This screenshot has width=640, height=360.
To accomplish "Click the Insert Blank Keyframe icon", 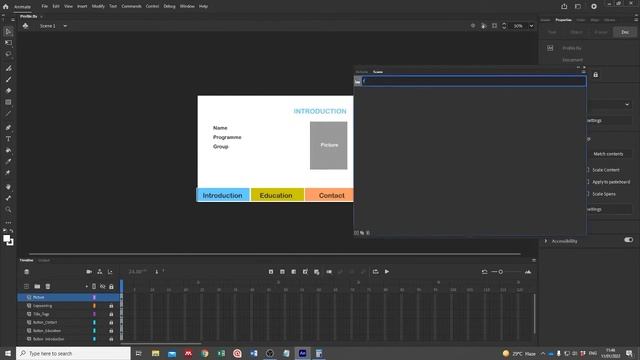I will tap(282, 272).
